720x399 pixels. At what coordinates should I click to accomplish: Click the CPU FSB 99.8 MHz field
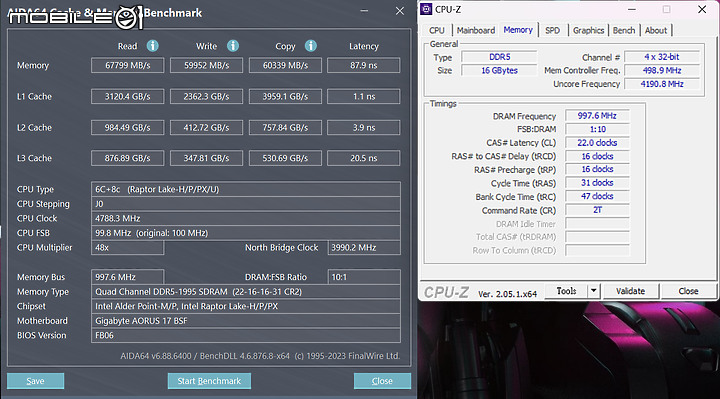246,233
